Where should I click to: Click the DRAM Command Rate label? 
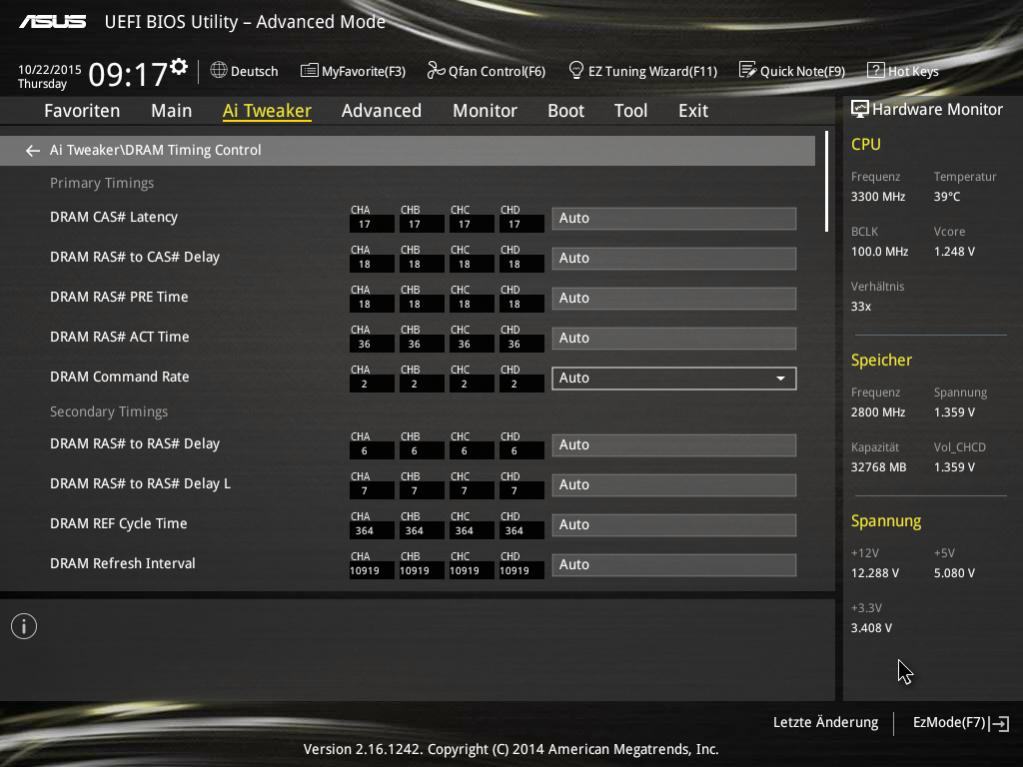[119, 377]
